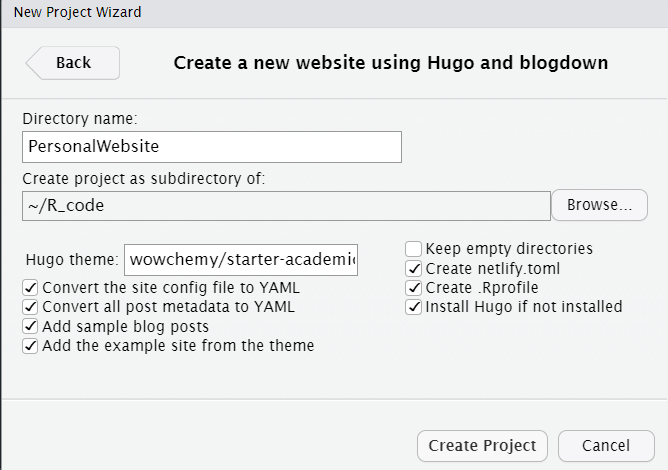The height and width of the screenshot is (470, 668).
Task: Click the subdirectory path field showing ~/R_code
Action: coord(286,206)
